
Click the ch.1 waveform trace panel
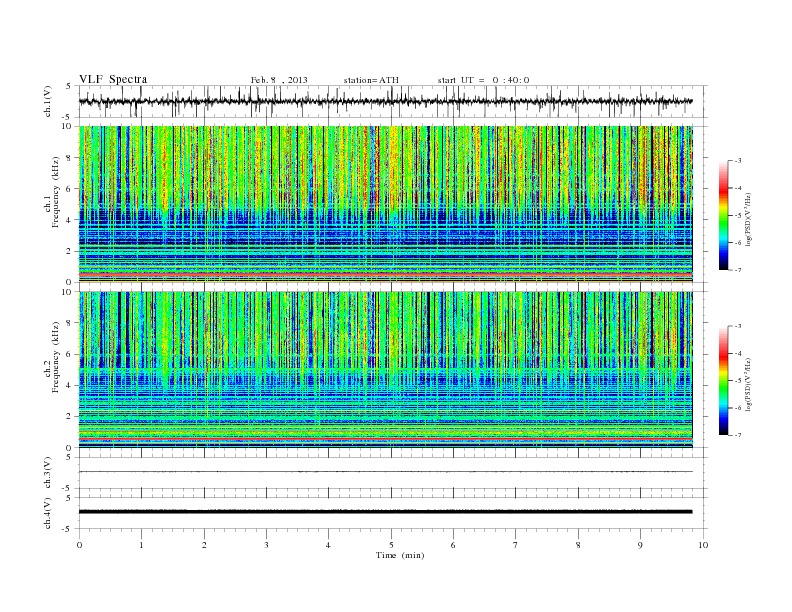(x=393, y=101)
